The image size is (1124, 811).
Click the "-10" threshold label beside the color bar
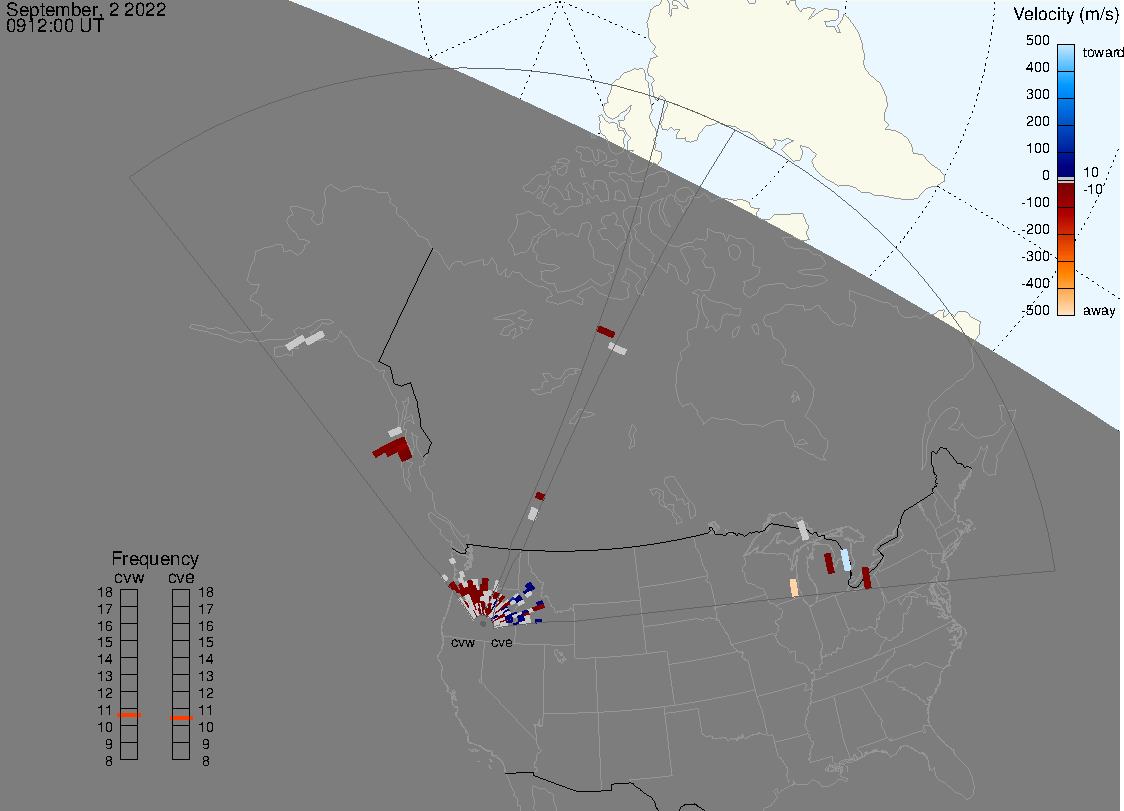click(1093, 189)
